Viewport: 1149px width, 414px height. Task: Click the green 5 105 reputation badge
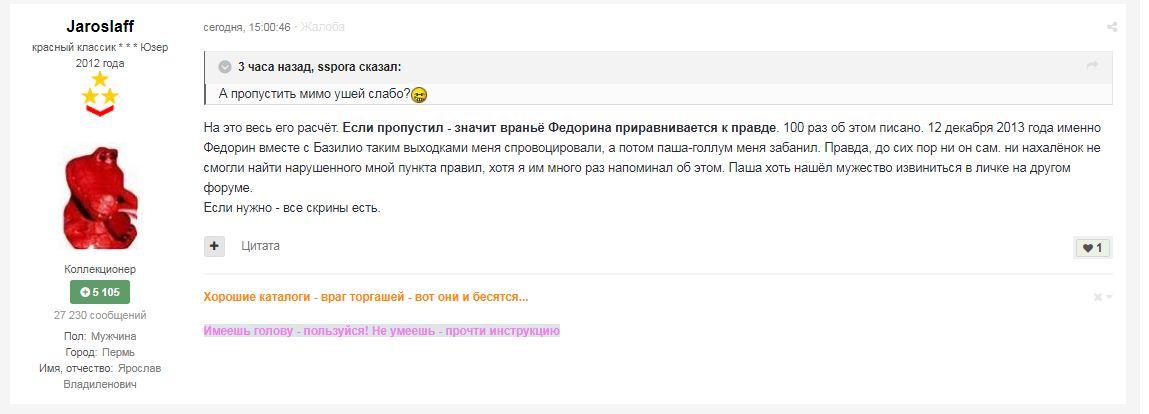point(100,292)
